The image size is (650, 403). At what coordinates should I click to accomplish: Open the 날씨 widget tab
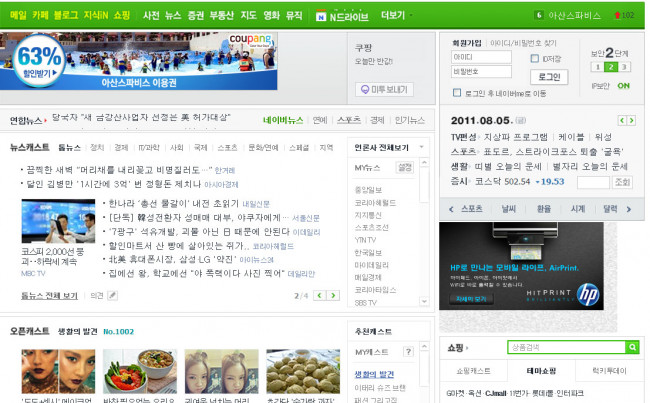(509, 209)
